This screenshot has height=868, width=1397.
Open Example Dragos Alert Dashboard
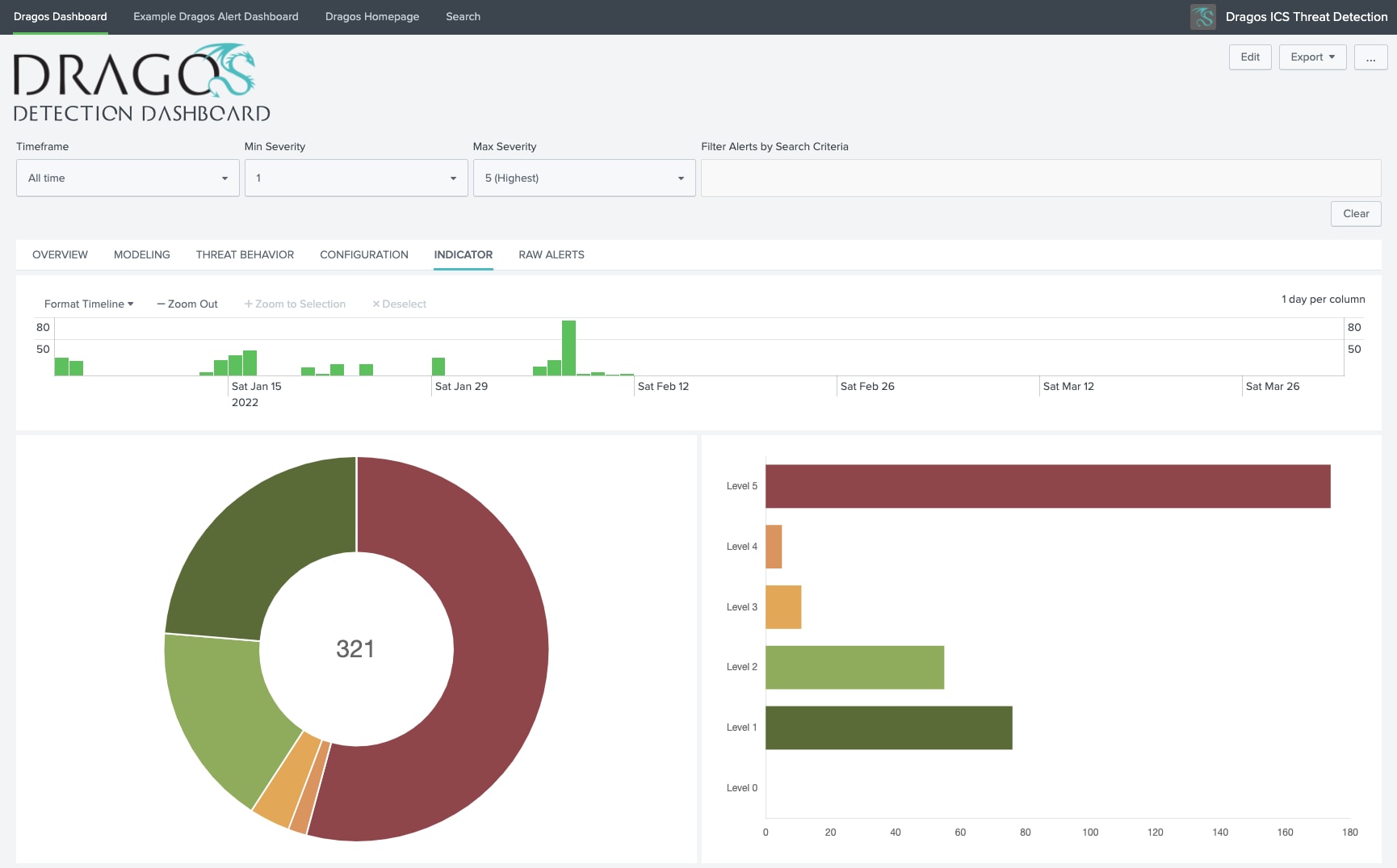click(x=216, y=17)
